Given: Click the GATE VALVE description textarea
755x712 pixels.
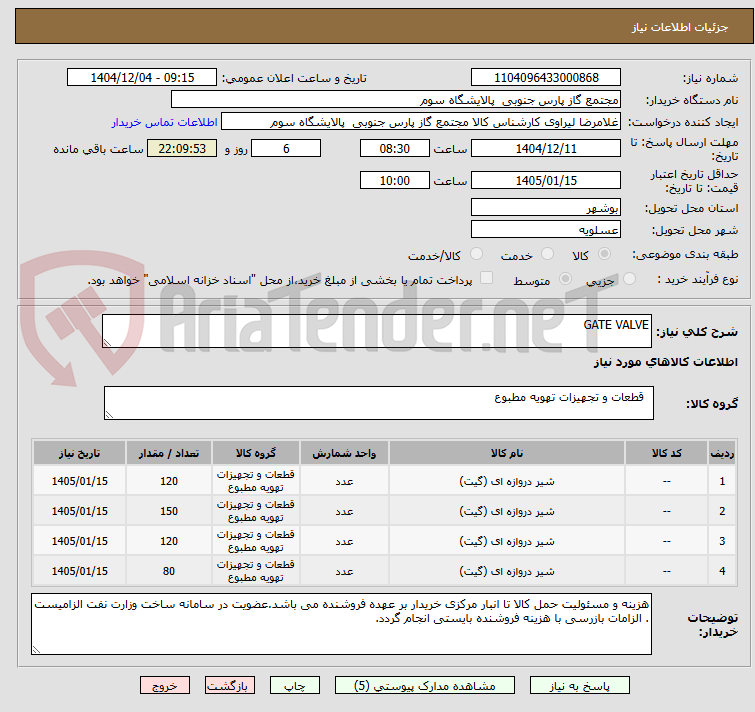Looking at the screenshot, I should click(377, 331).
